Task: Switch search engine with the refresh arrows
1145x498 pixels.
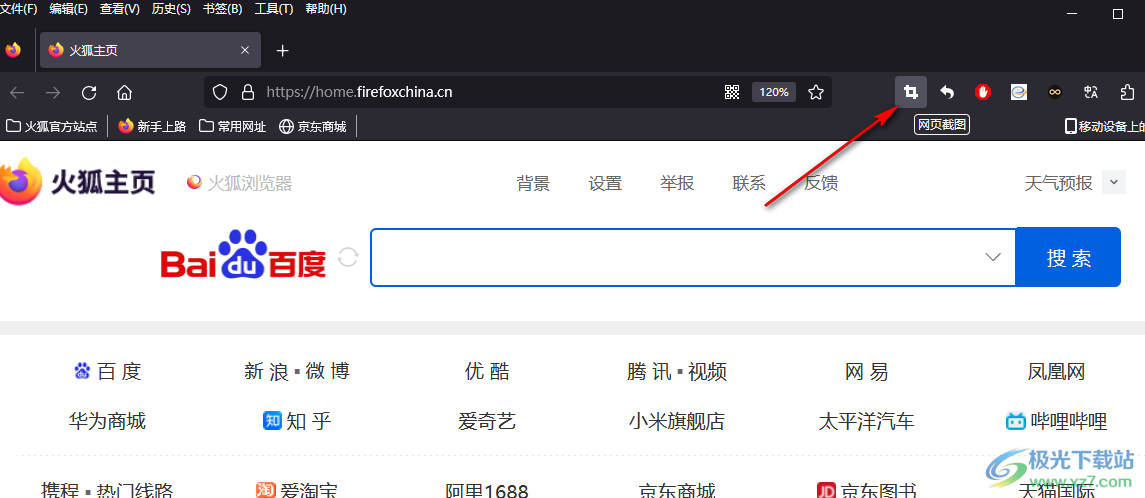Action: pyautogui.click(x=348, y=257)
